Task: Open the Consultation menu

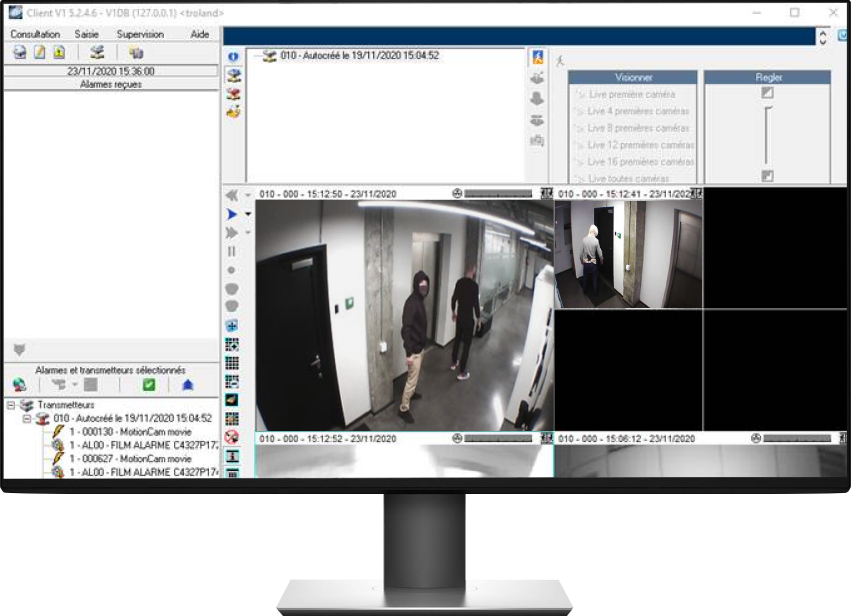Action: pos(35,34)
